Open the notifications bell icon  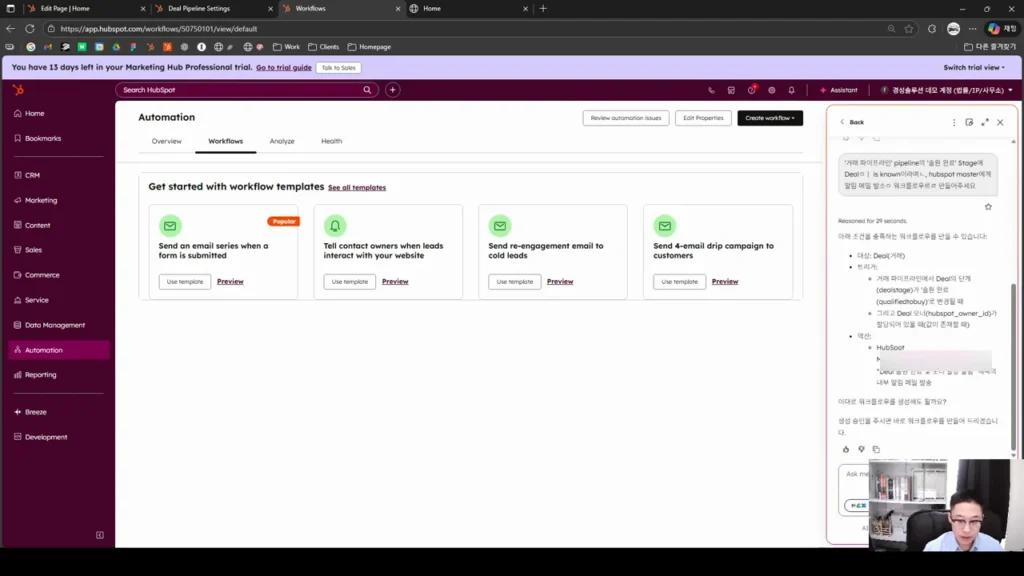(792, 90)
